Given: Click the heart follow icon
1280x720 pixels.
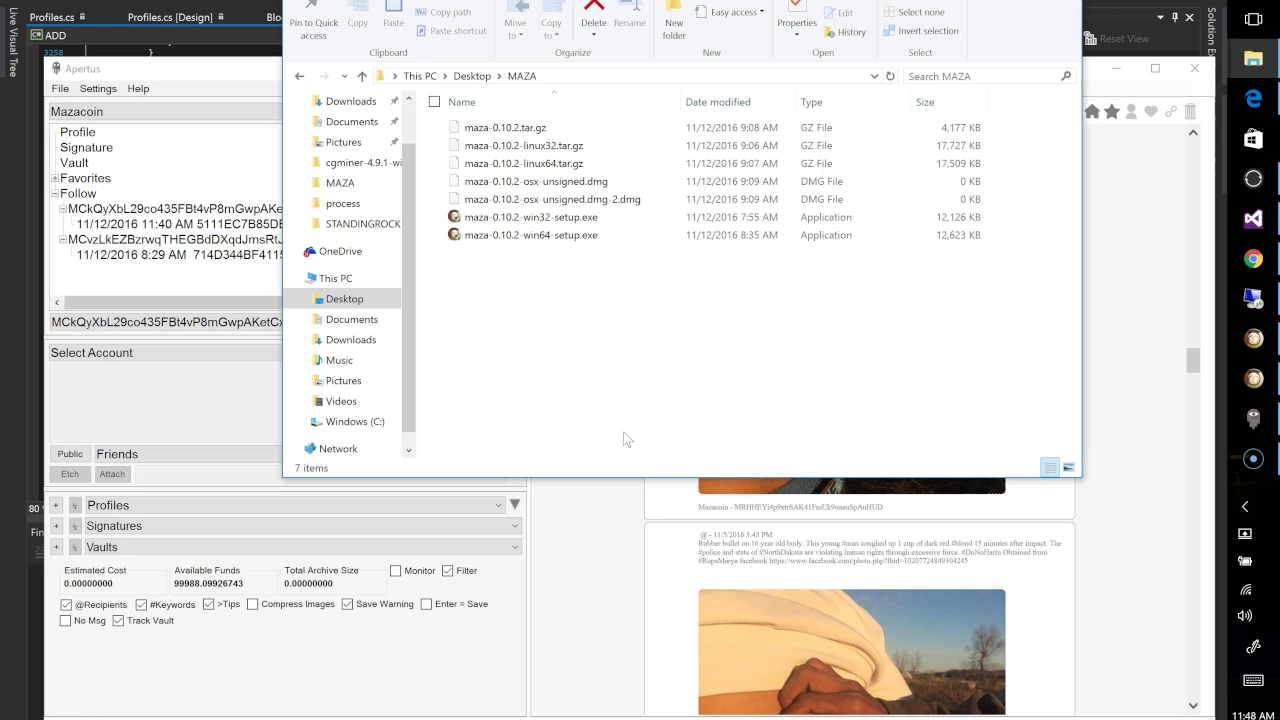Looking at the screenshot, I should (1151, 112).
